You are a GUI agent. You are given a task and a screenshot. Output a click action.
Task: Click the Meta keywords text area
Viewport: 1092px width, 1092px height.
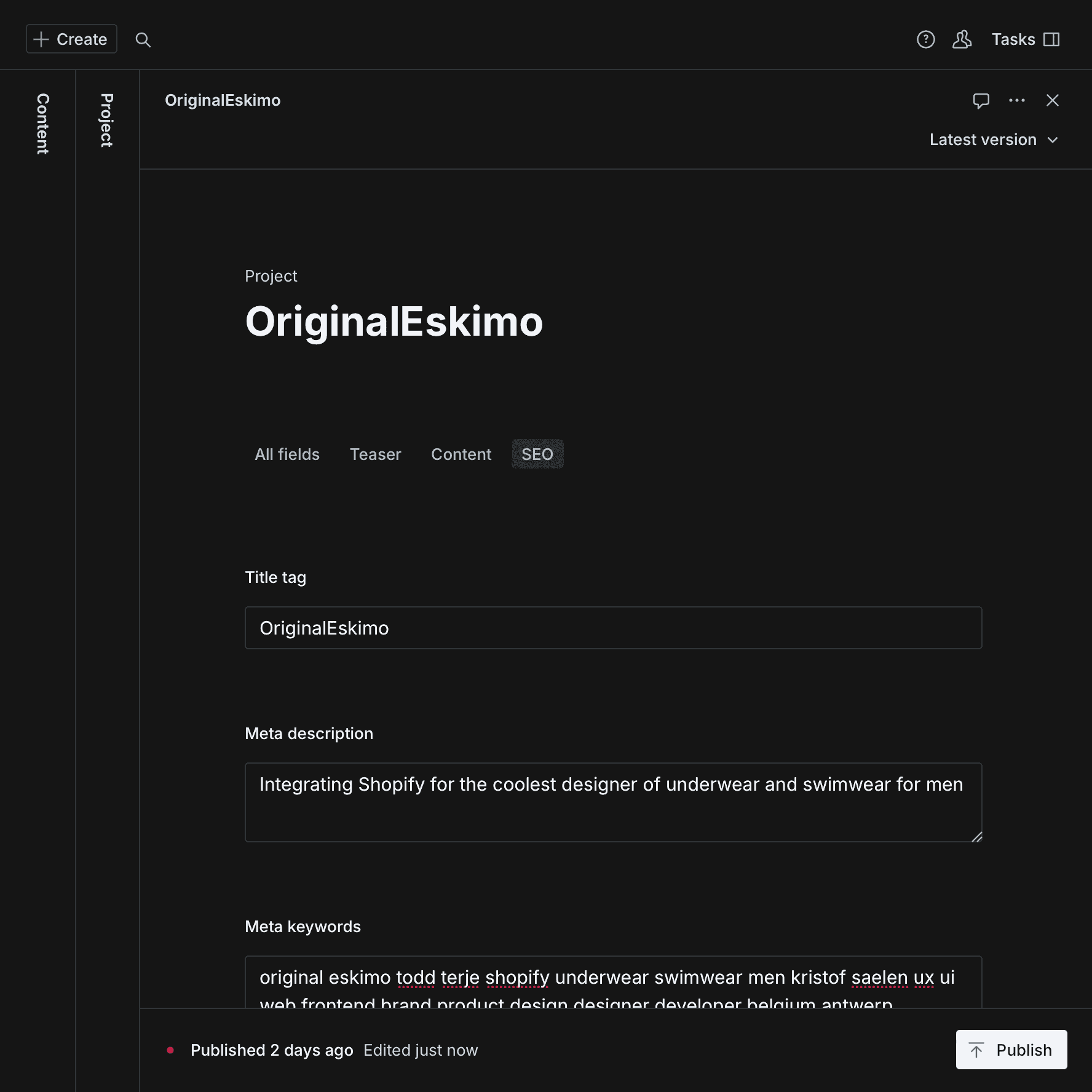[x=614, y=982]
